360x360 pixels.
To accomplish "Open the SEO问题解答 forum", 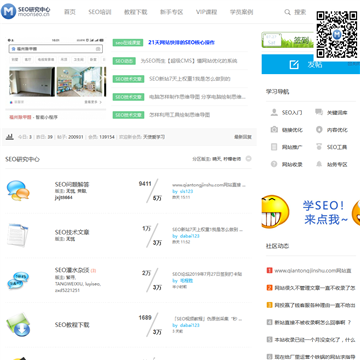I will point(72,184).
